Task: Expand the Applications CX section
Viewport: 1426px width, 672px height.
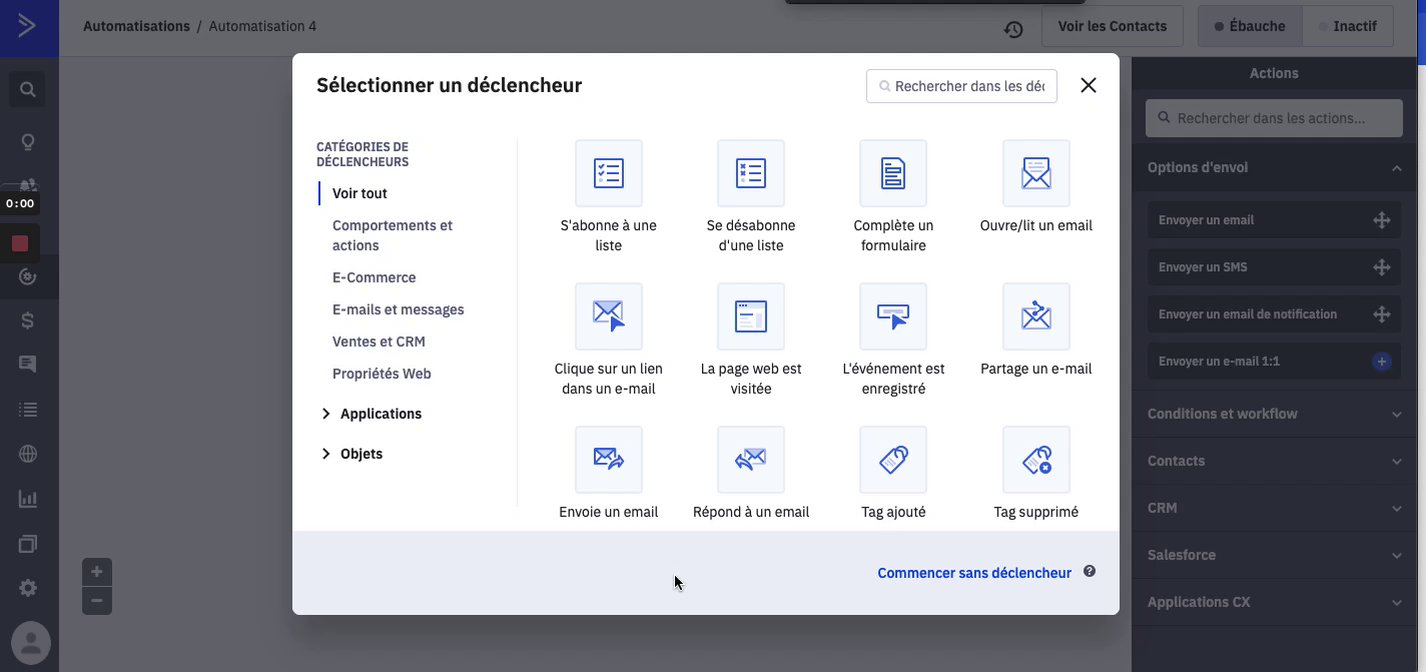Action: (1397, 602)
